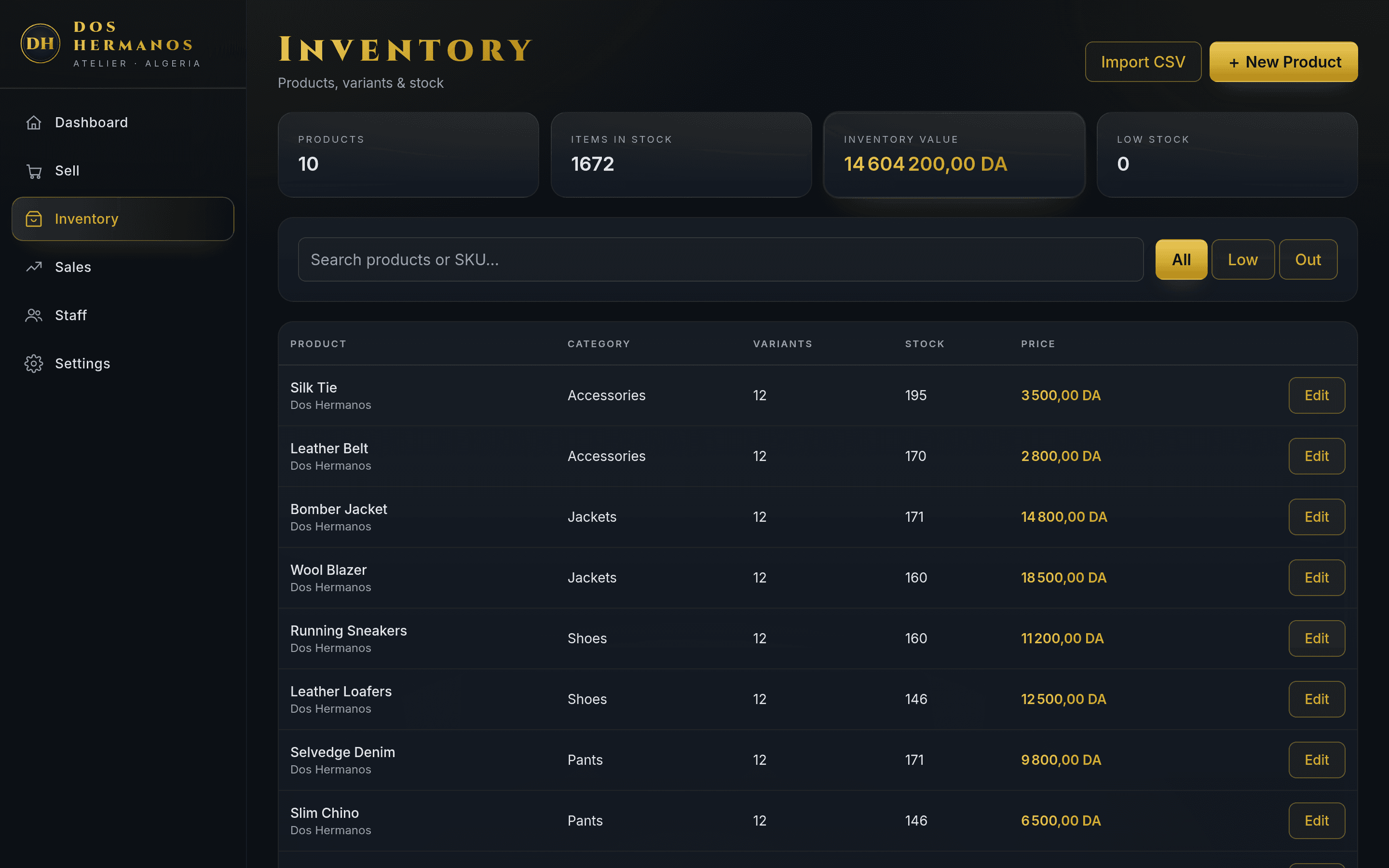Click the Leather Belt product name

coord(329,448)
